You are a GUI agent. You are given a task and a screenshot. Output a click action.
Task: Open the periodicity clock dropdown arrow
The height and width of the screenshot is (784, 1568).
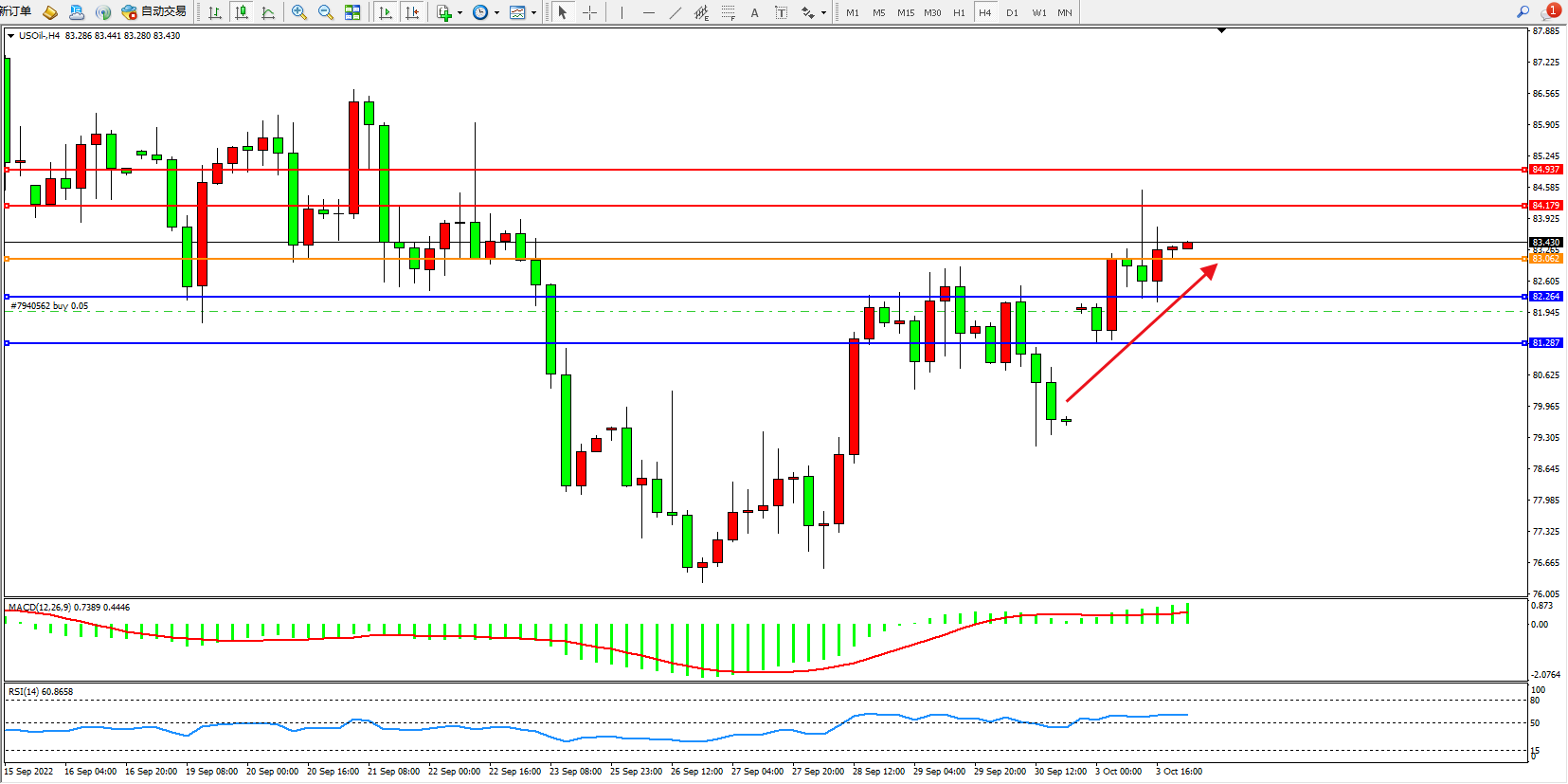tap(496, 13)
